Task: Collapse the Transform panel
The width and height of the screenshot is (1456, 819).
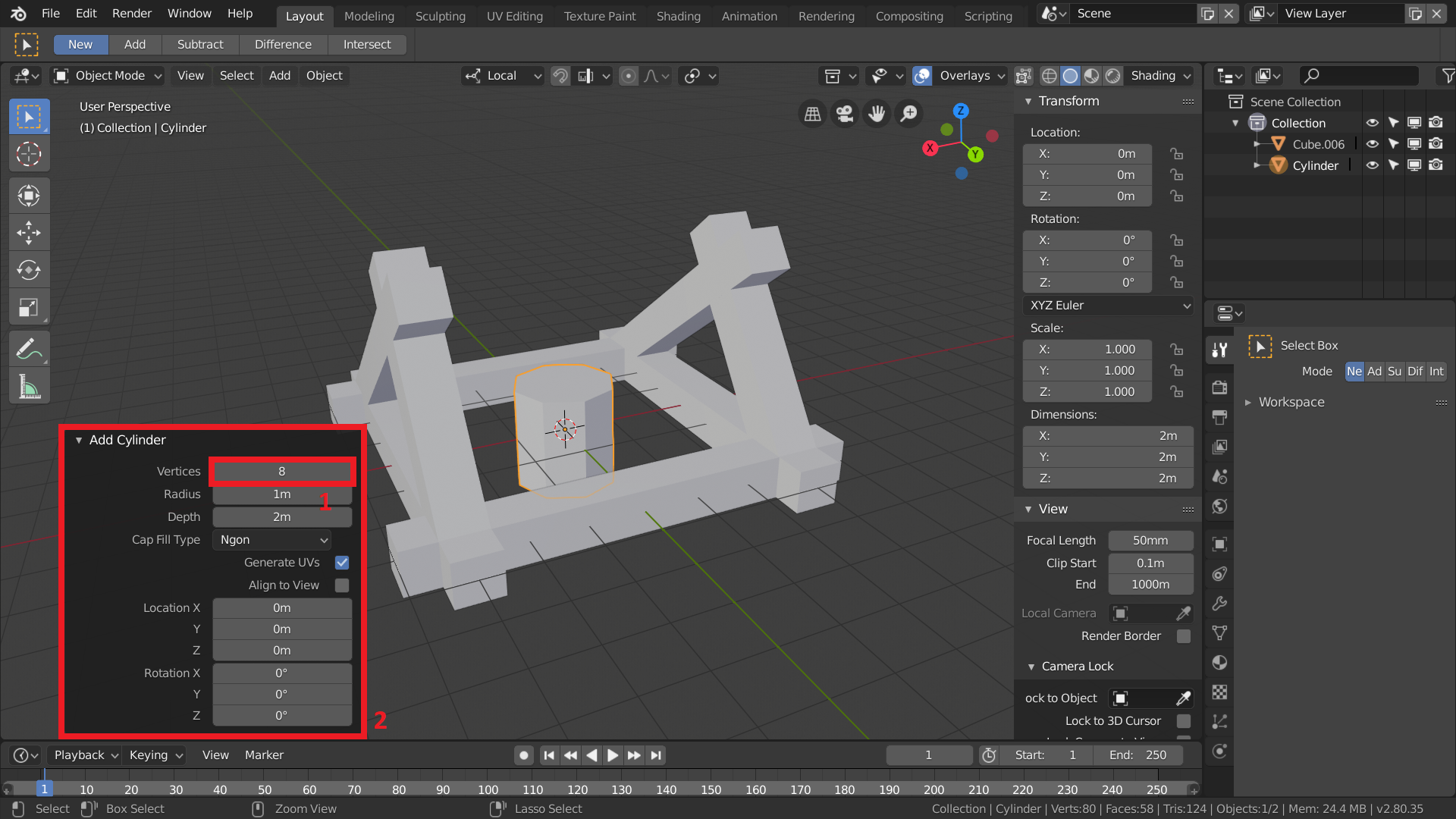Action: point(1028,102)
